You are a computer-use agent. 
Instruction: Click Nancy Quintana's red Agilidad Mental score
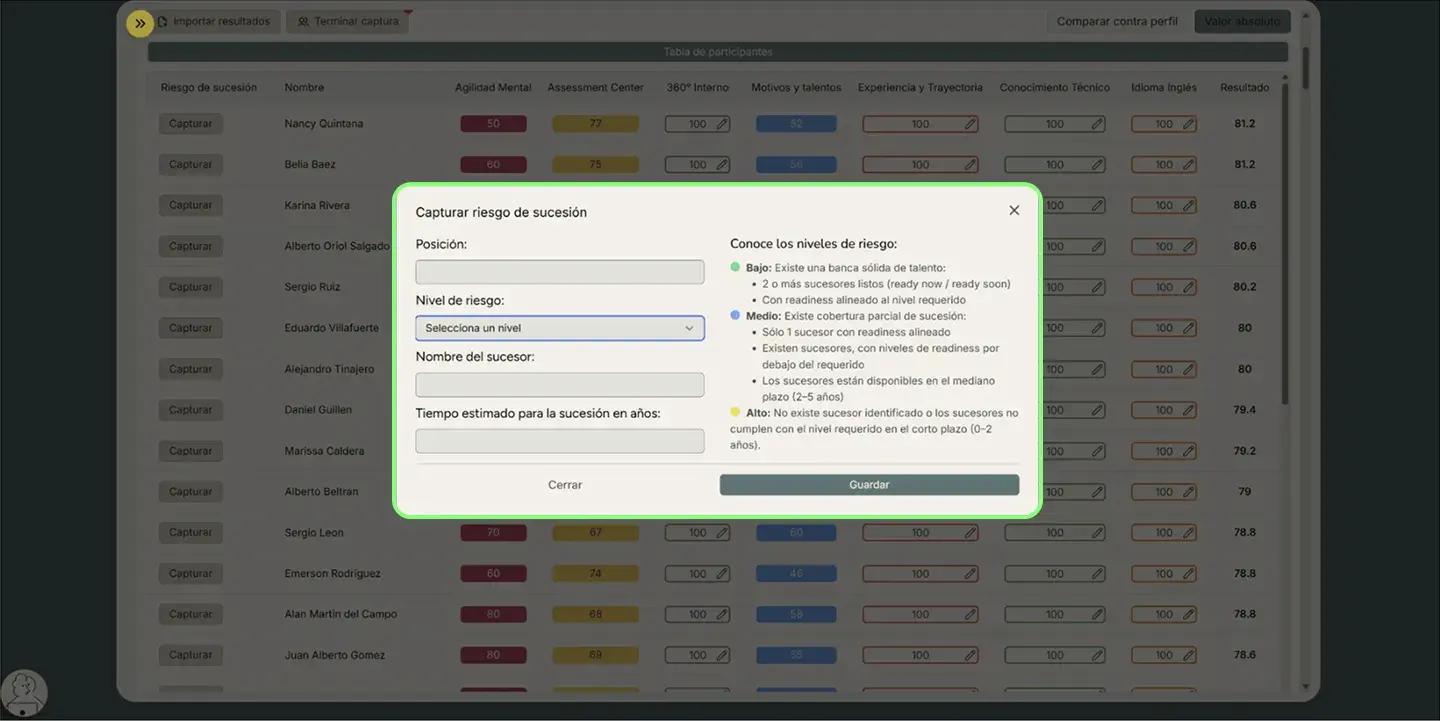[493, 124]
